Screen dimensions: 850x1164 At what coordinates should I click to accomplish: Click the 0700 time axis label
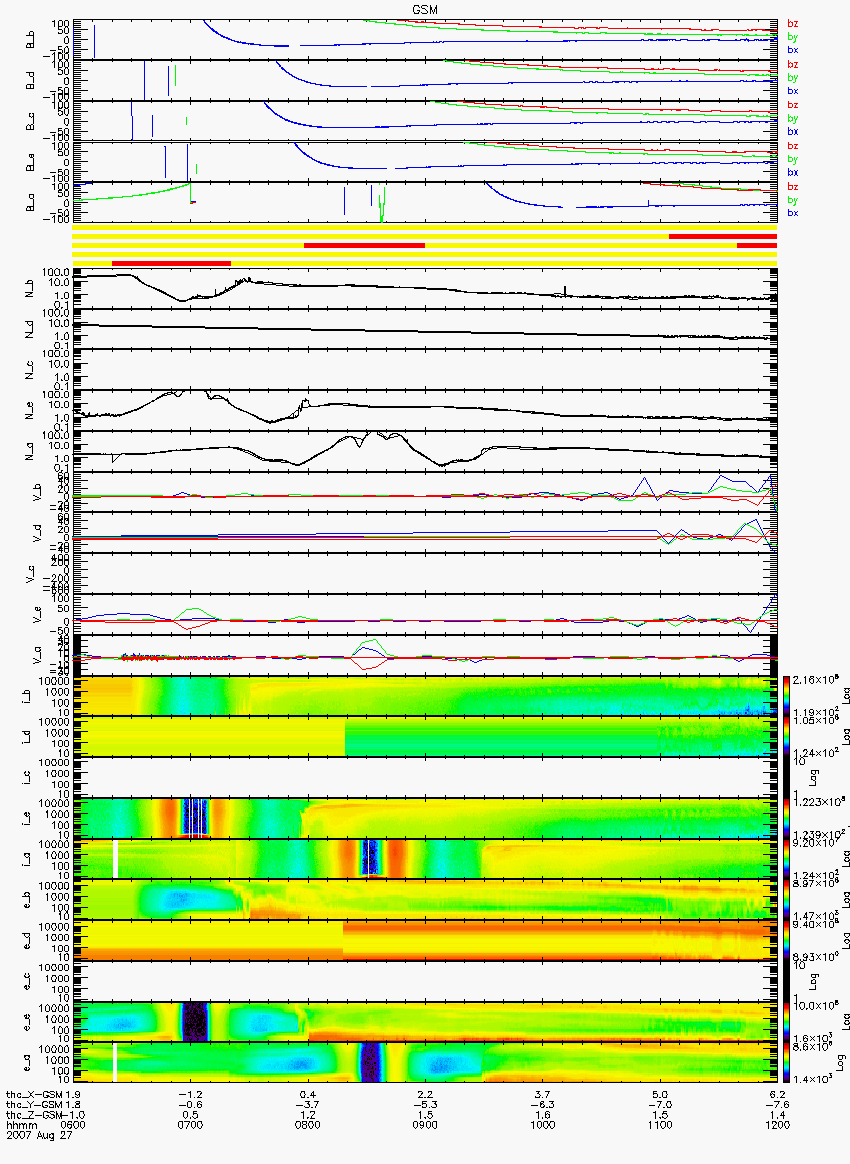tap(190, 1125)
